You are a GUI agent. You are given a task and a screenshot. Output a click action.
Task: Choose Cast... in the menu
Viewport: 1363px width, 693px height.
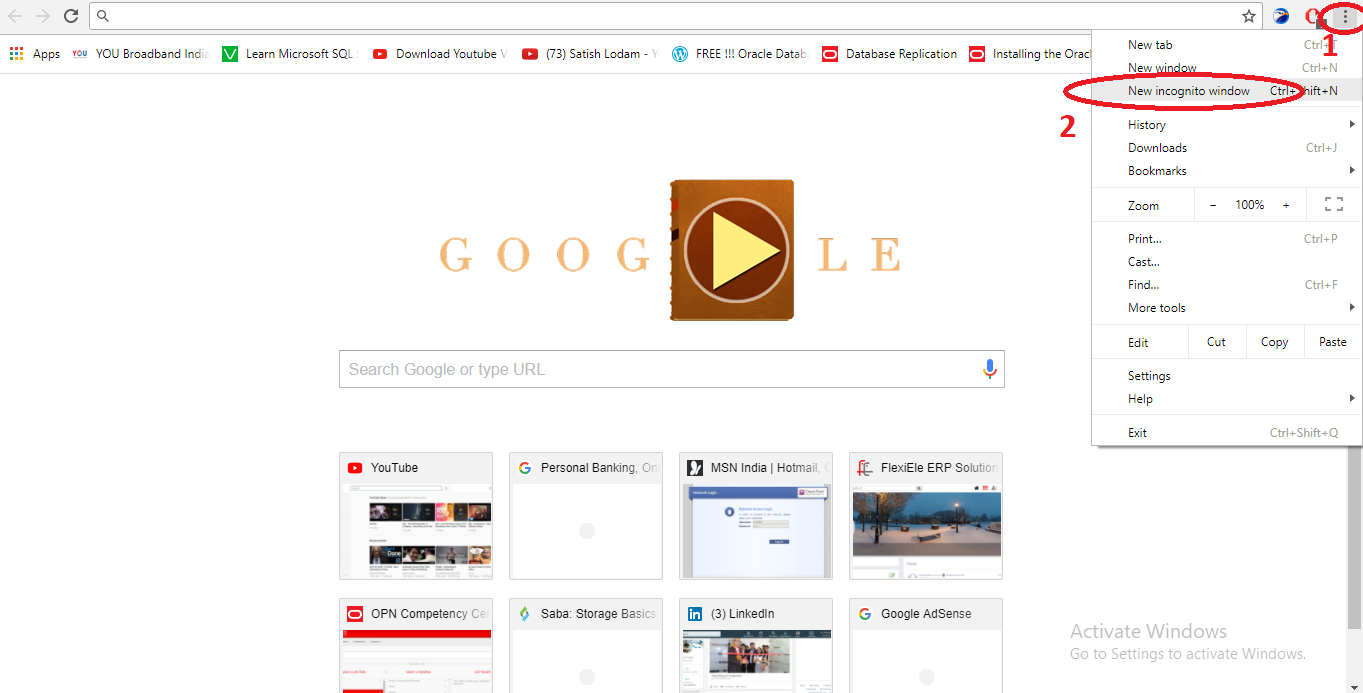(1227, 262)
